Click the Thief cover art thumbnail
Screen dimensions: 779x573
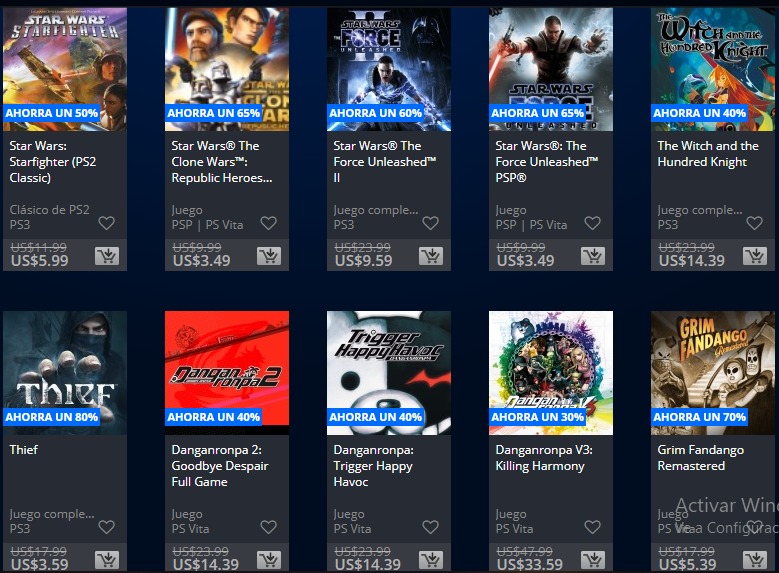(x=65, y=373)
